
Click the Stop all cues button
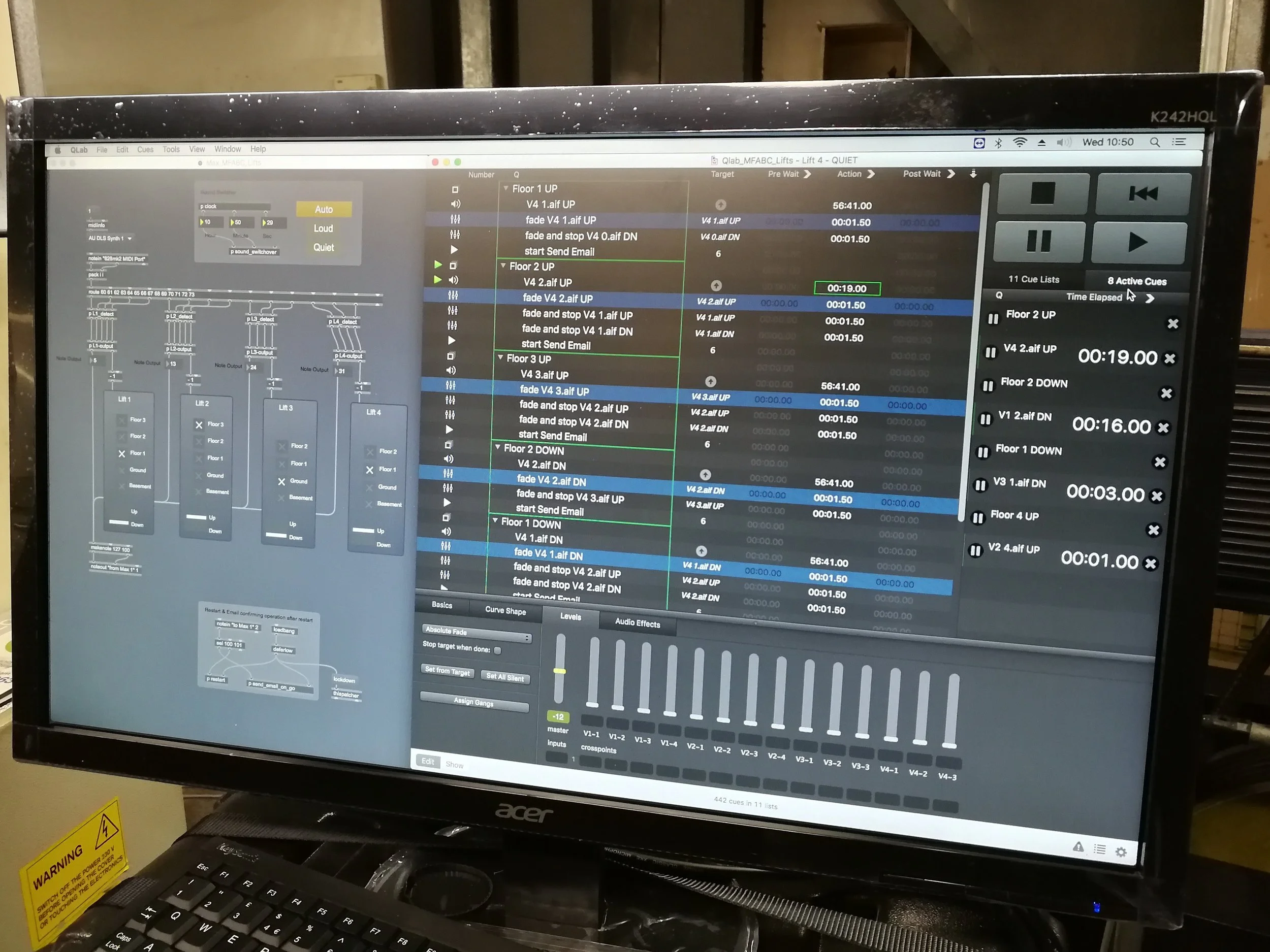[1042, 193]
